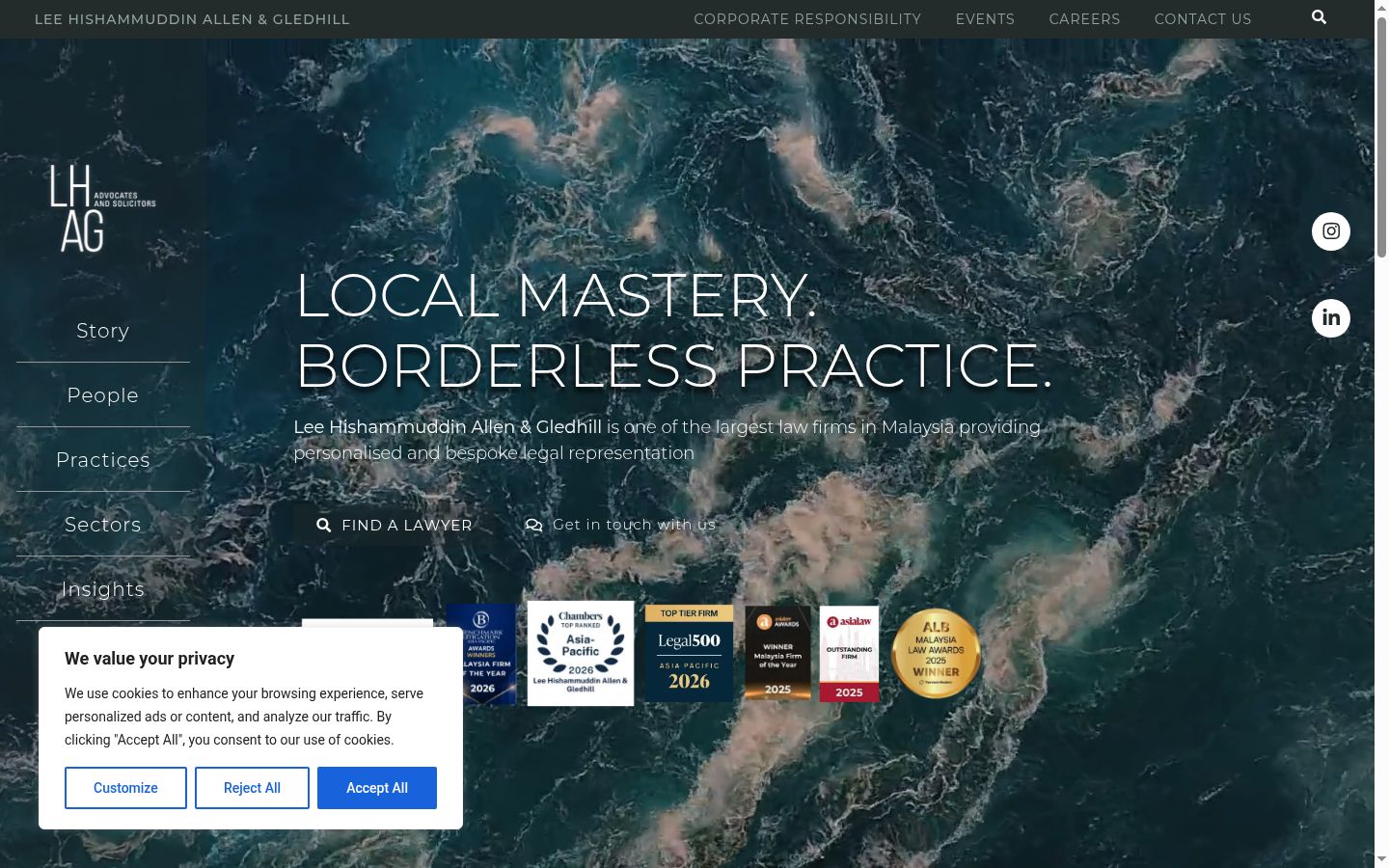Viewport: 1389px width, 868px height.
Task: Click the firm name in the top bar
Action: (x=192, y=19)
